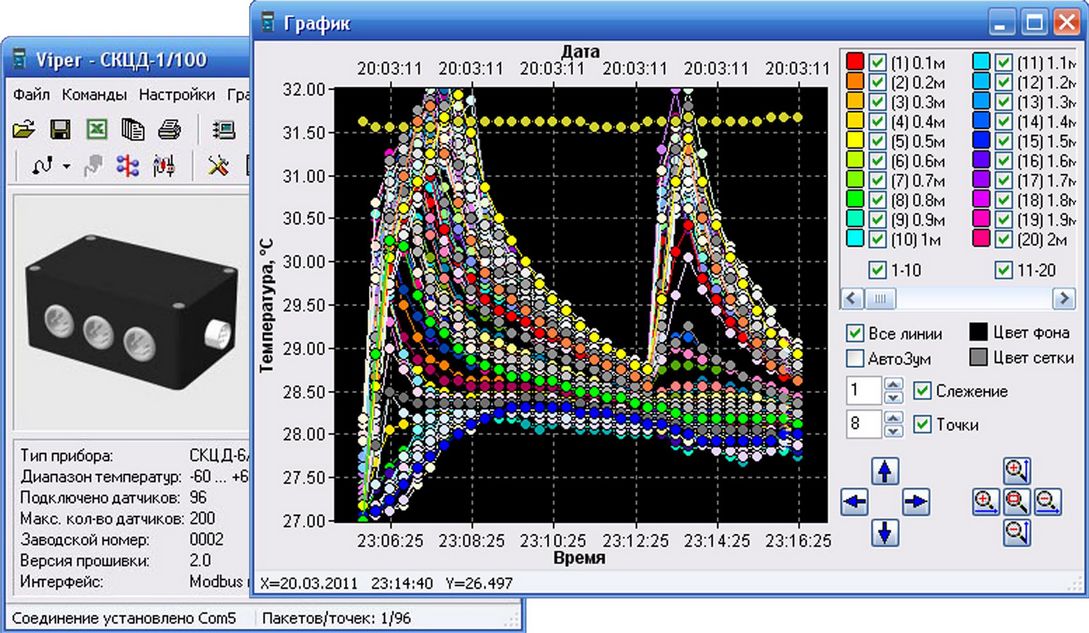Hide the (1) 0.1м sensor line
Image resolution: width=1089 pixels, height=633 pixels.
coord(878,61)
